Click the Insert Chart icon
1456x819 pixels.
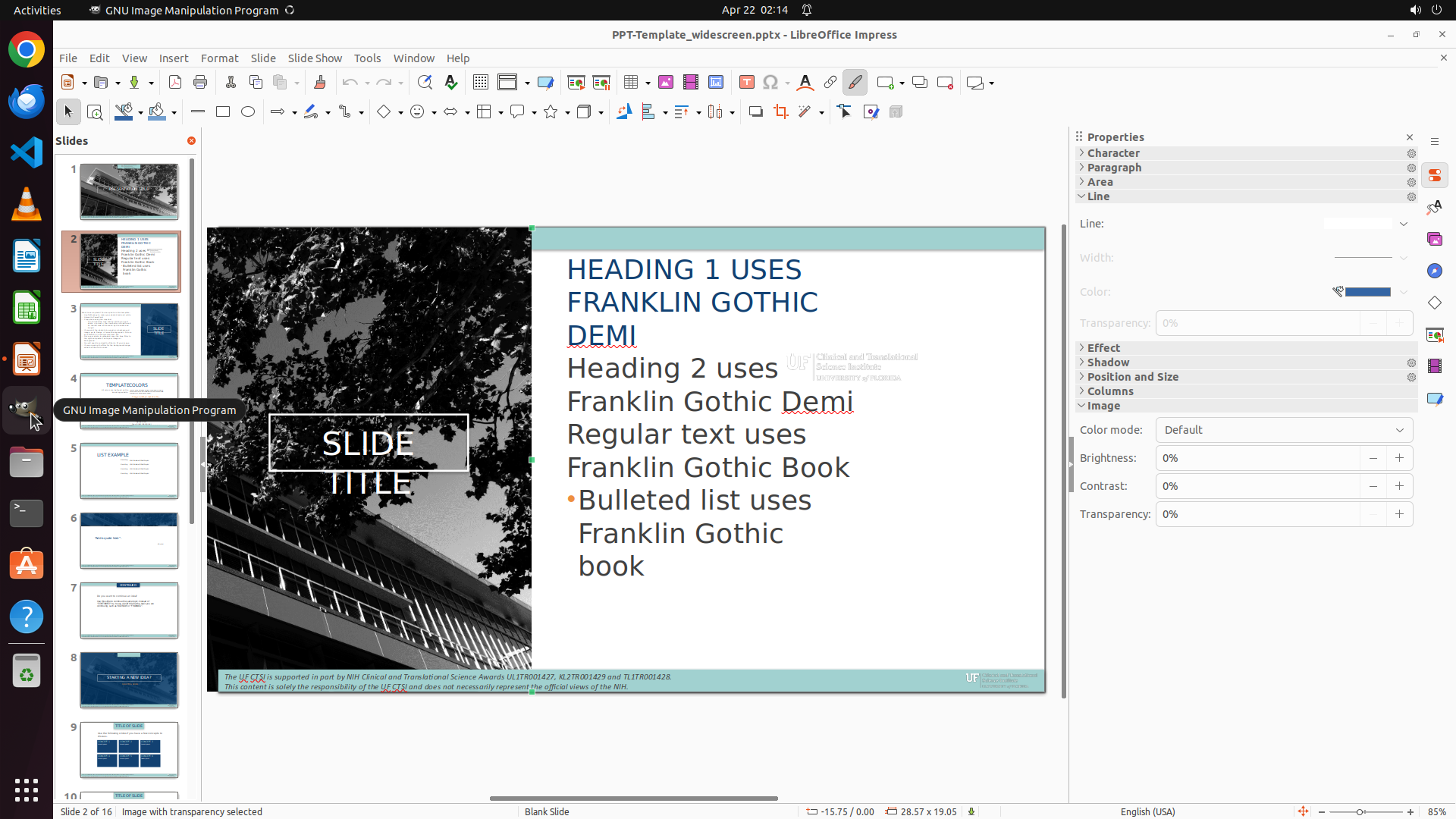click(715, 83)
